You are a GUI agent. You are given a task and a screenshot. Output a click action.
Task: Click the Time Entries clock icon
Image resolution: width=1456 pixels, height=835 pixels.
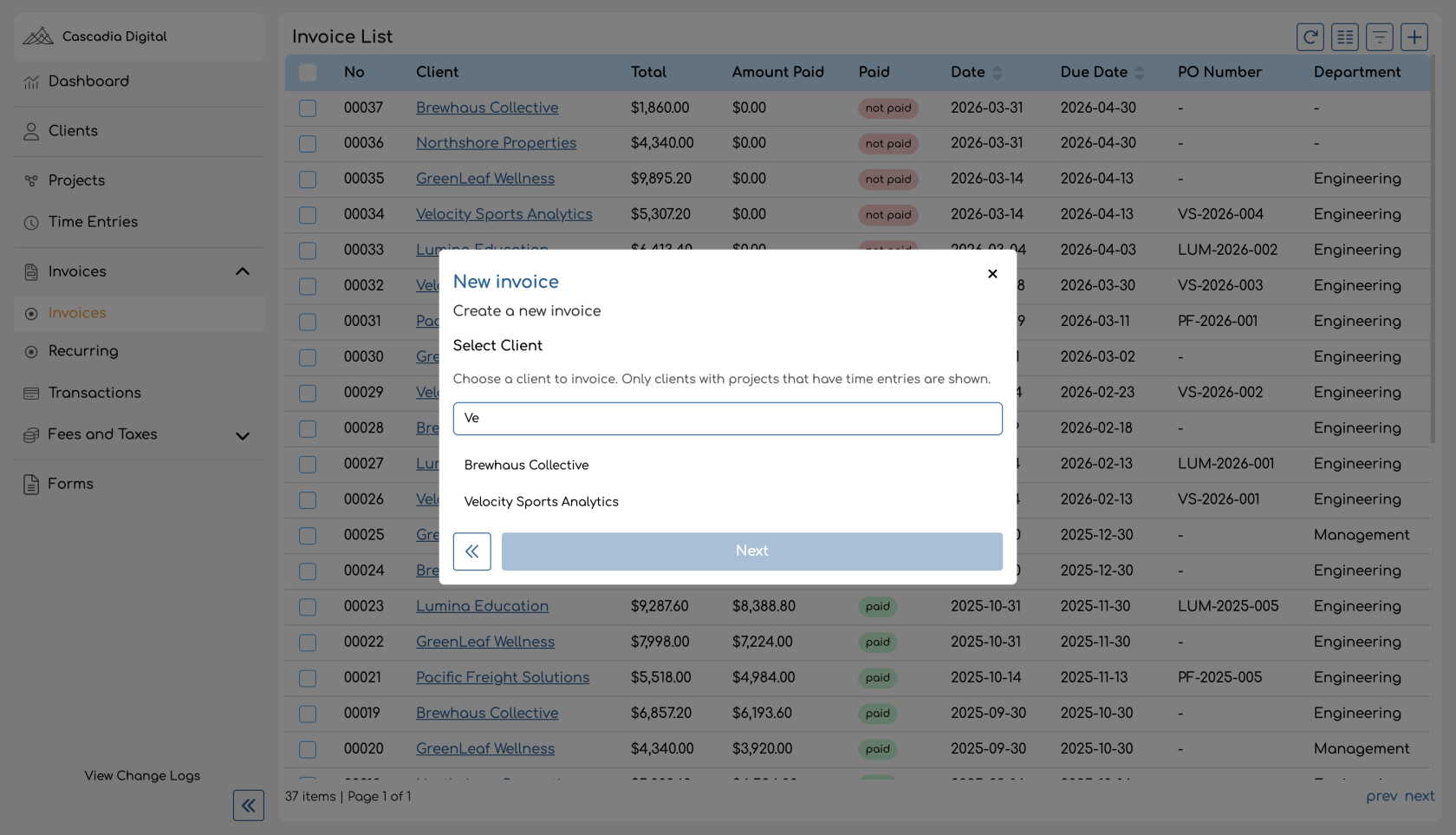(31, 222)
